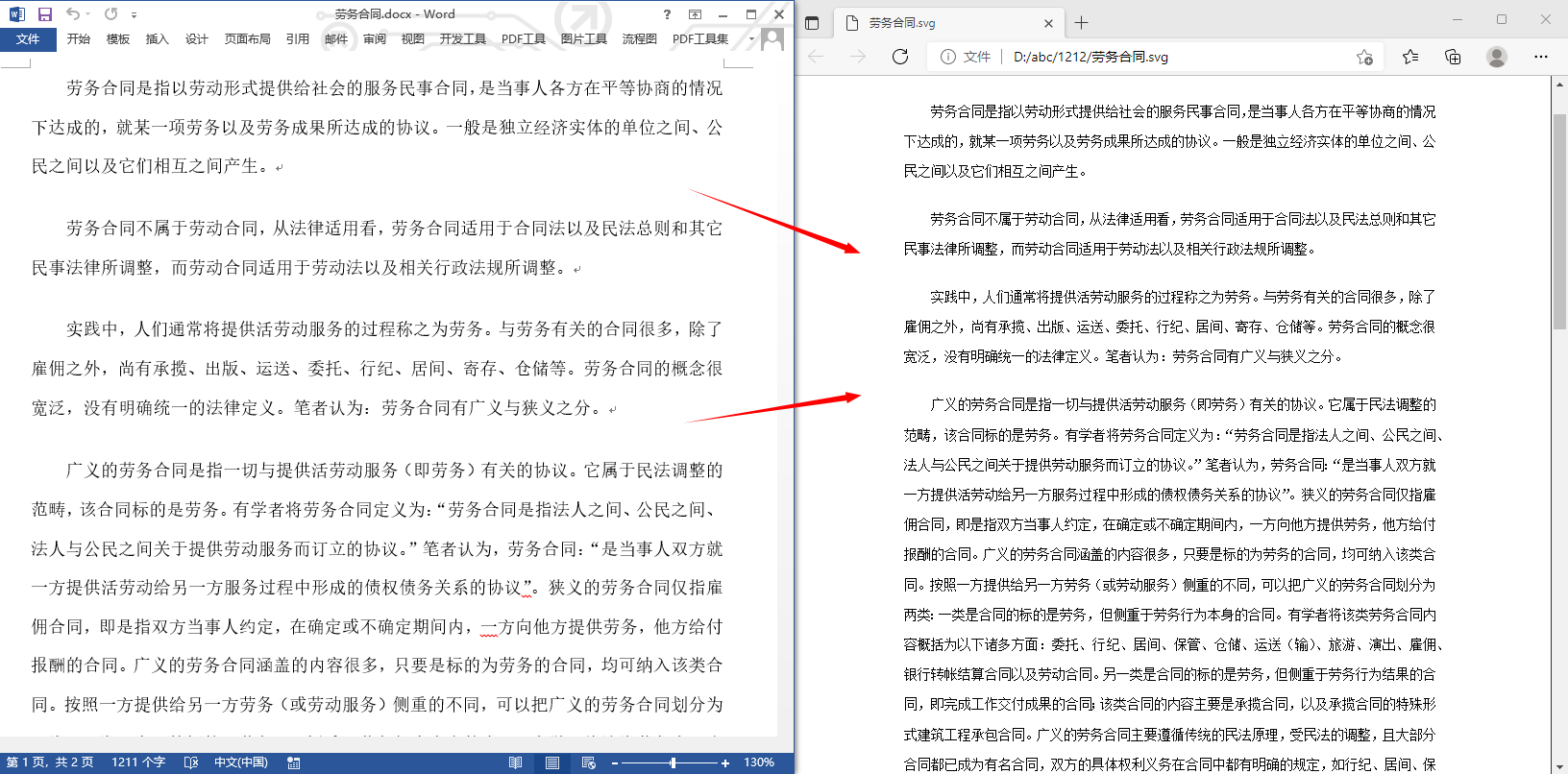Open Edge tab actions menu icon

click(812, 23)
